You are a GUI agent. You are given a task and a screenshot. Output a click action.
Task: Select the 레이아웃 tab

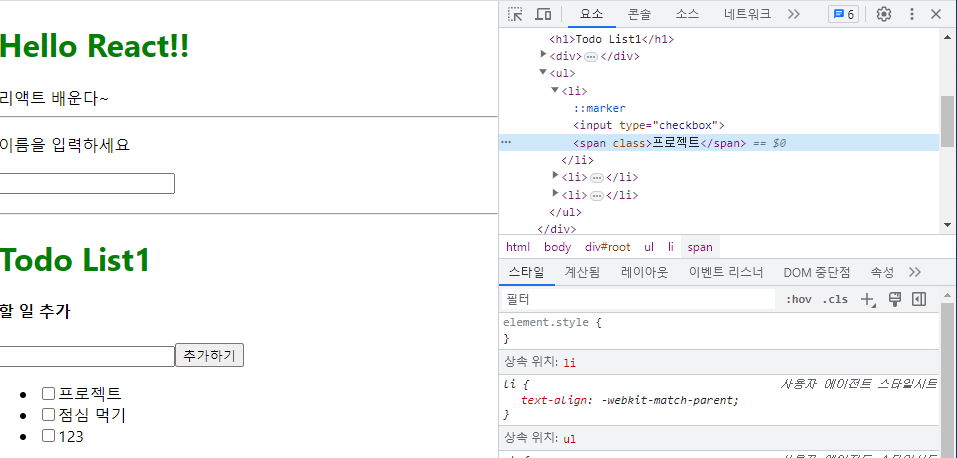pyautogui.click(x=645, y=272)
